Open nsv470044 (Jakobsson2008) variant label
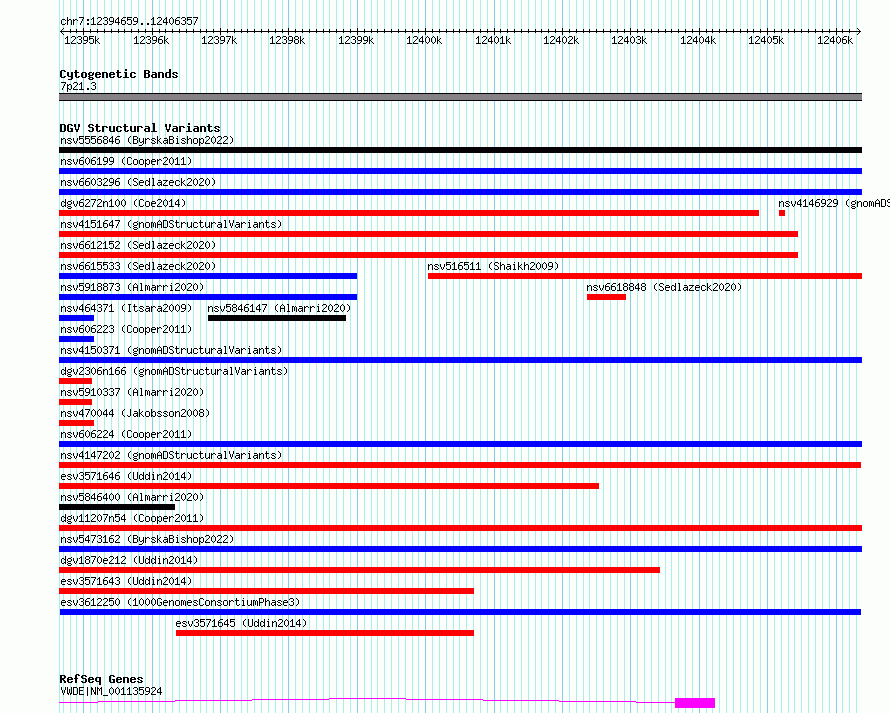Image resolution: width=890 pixels, height=713 pixels. [135, 413]
